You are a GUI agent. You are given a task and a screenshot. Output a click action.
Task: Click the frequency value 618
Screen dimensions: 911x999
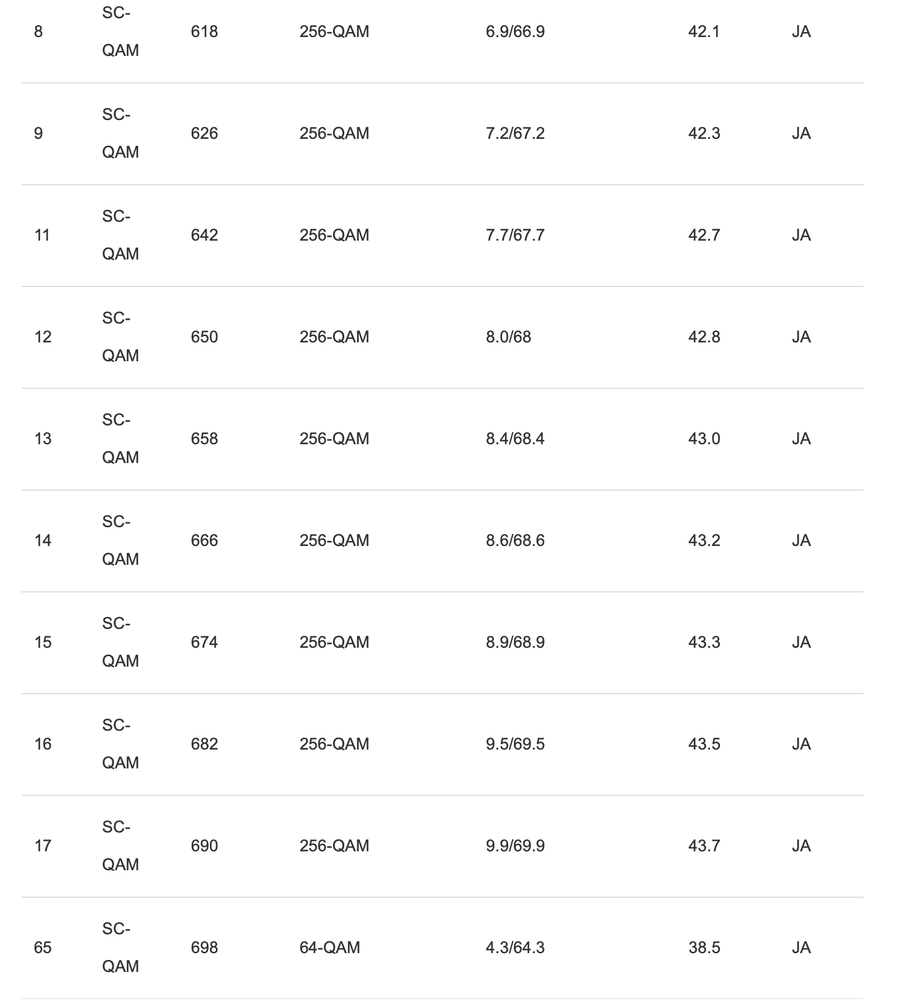click(x=204, y=32)
